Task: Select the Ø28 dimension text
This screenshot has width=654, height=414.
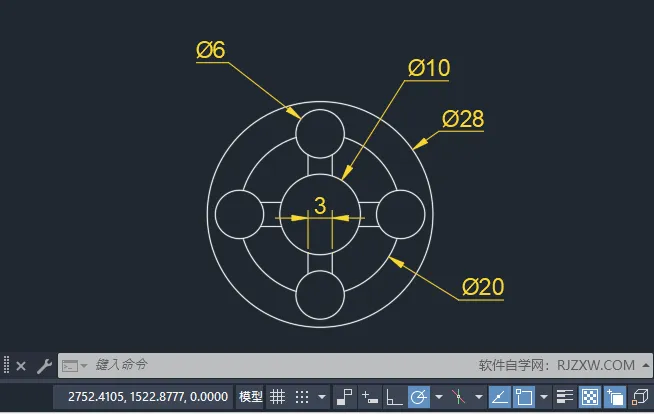Action: 463,119
